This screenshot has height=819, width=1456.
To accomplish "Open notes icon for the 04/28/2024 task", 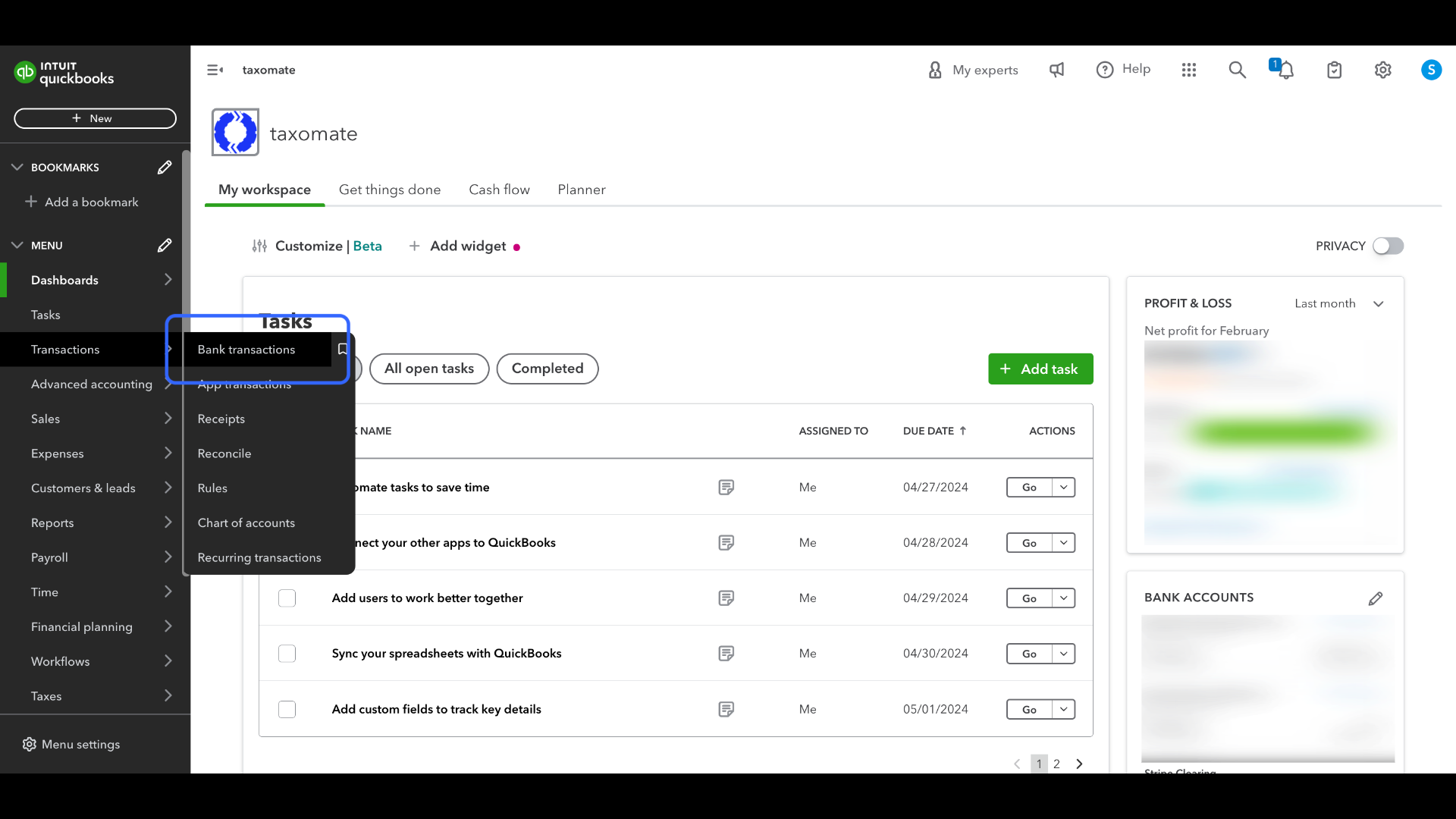I will [x=726, y=543].
